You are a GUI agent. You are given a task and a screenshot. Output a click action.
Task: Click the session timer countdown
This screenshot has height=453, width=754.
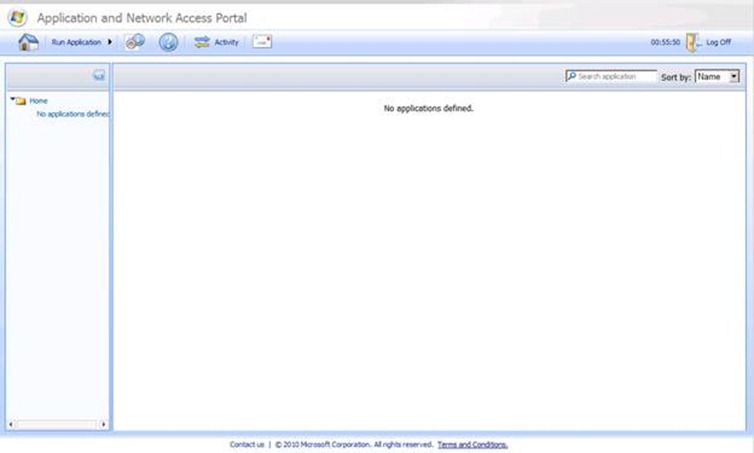coord(665,43)
